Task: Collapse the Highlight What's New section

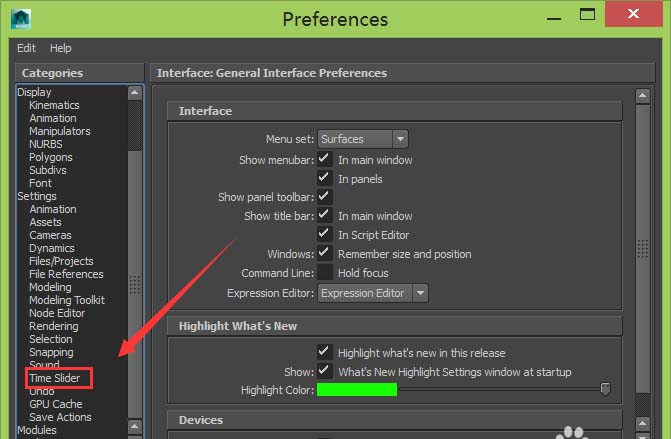Action: [395, 326]
